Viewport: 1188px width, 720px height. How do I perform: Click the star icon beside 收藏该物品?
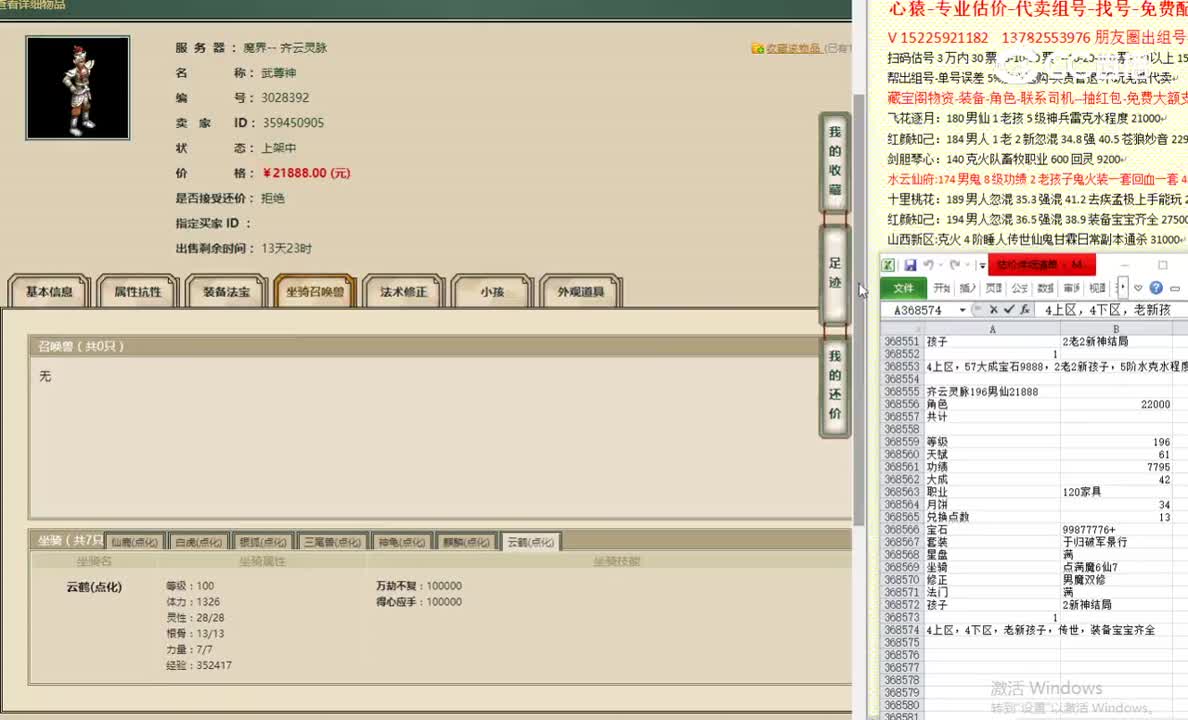pyautogui.click(x=757, y=49)
